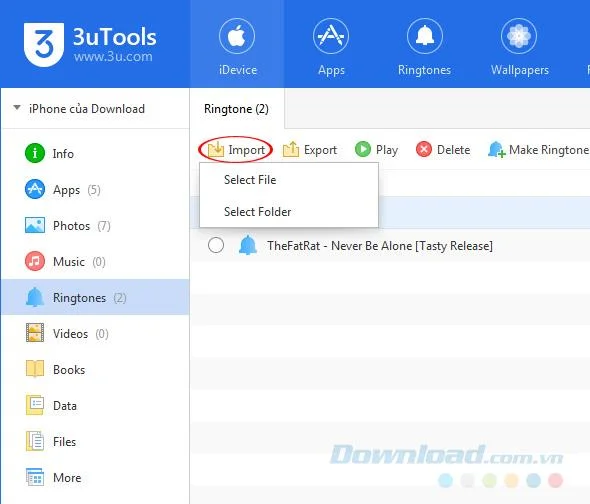Image resolution: width=590 pixels, height=504 pixels.
Task: Play the selected ringtone
Action: (x=376, y=150)
